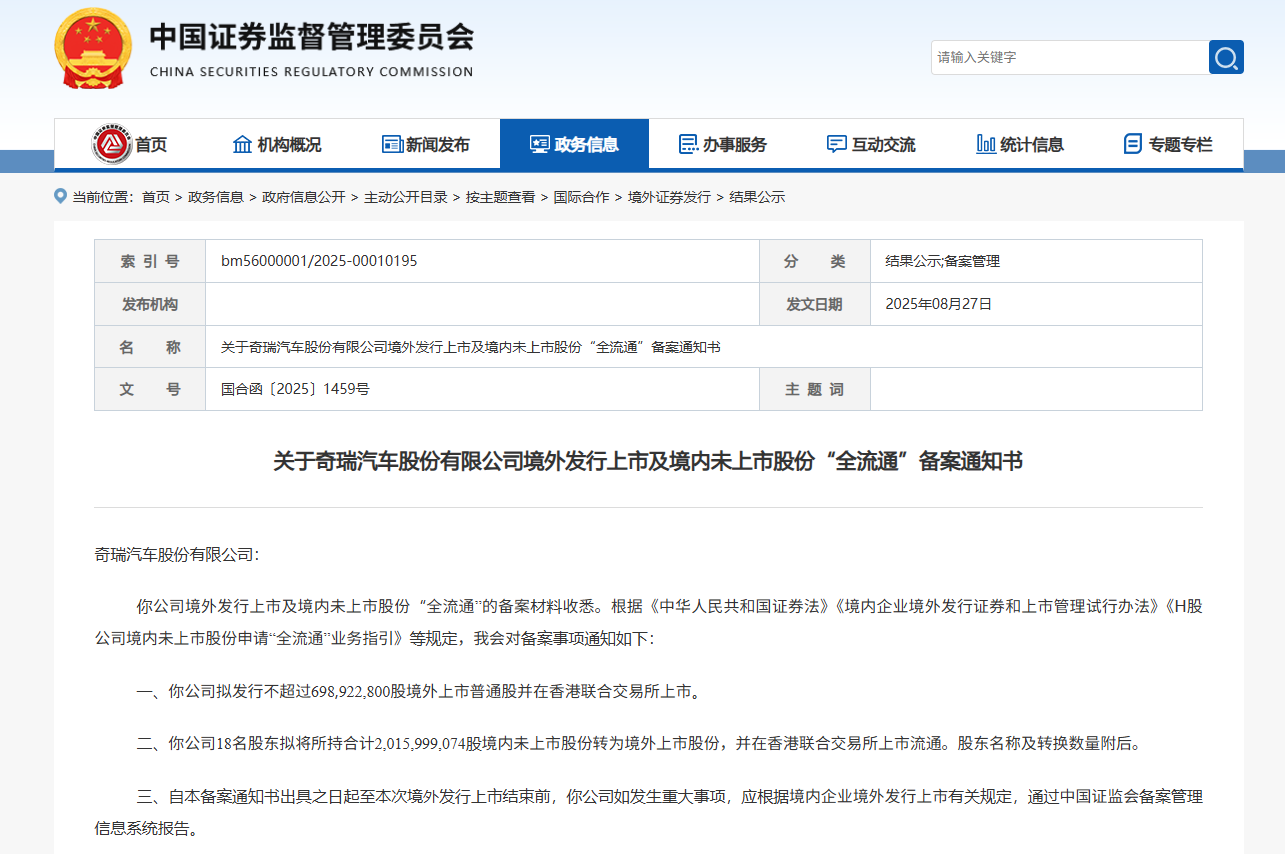Image resolution: width=1285 pixels, height=854 pixels.
Task: Open 按主题查看 breadcrumb link
Action: tap(501, 197)
